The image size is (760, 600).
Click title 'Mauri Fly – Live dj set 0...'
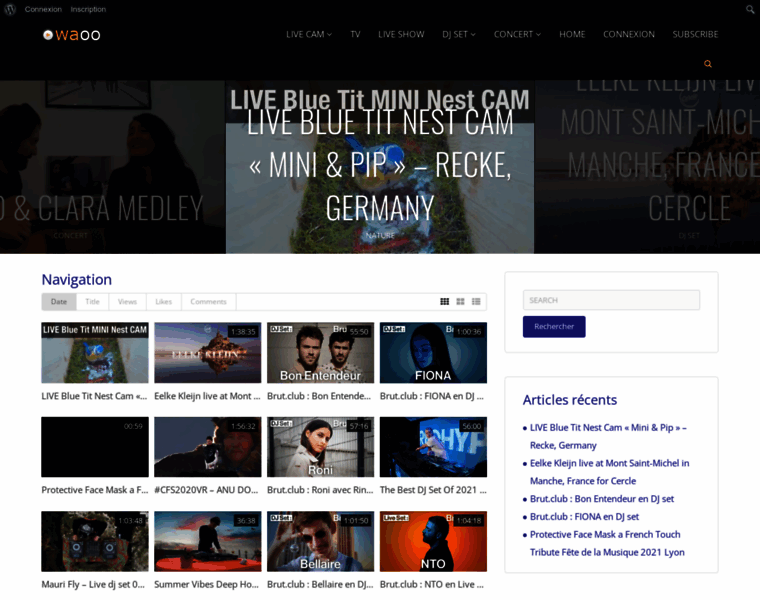[93, 584]
